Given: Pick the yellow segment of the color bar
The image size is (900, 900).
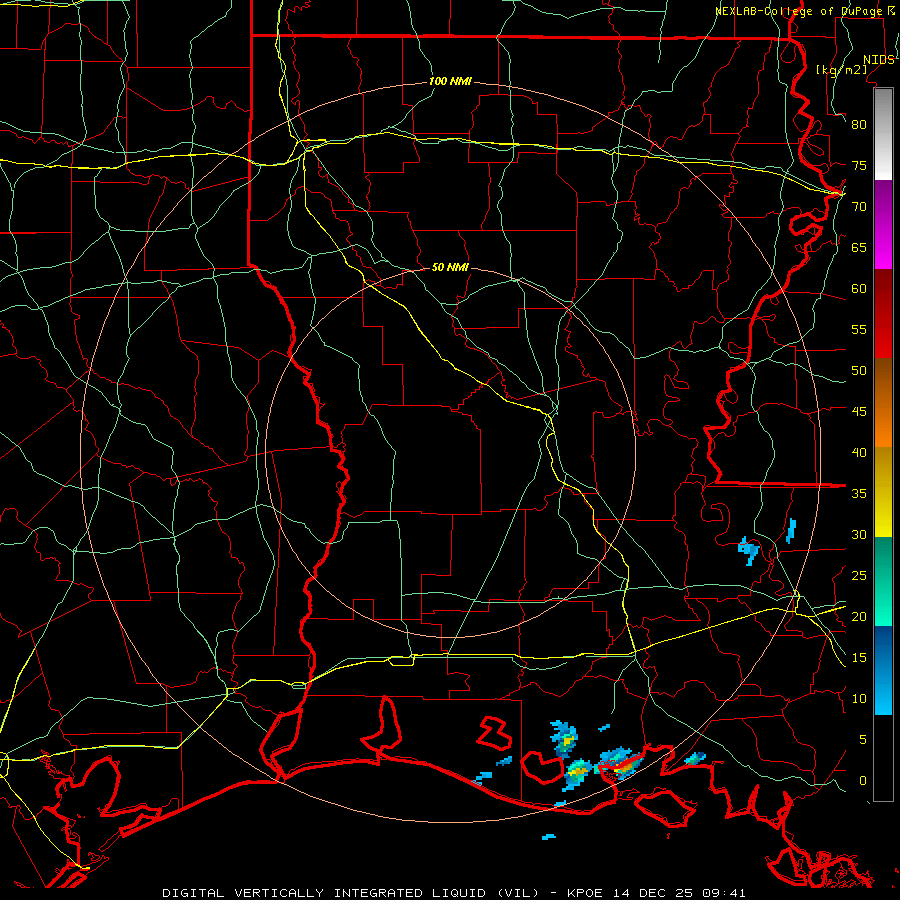Looking at the screenshot, I should tap(883, 492).
